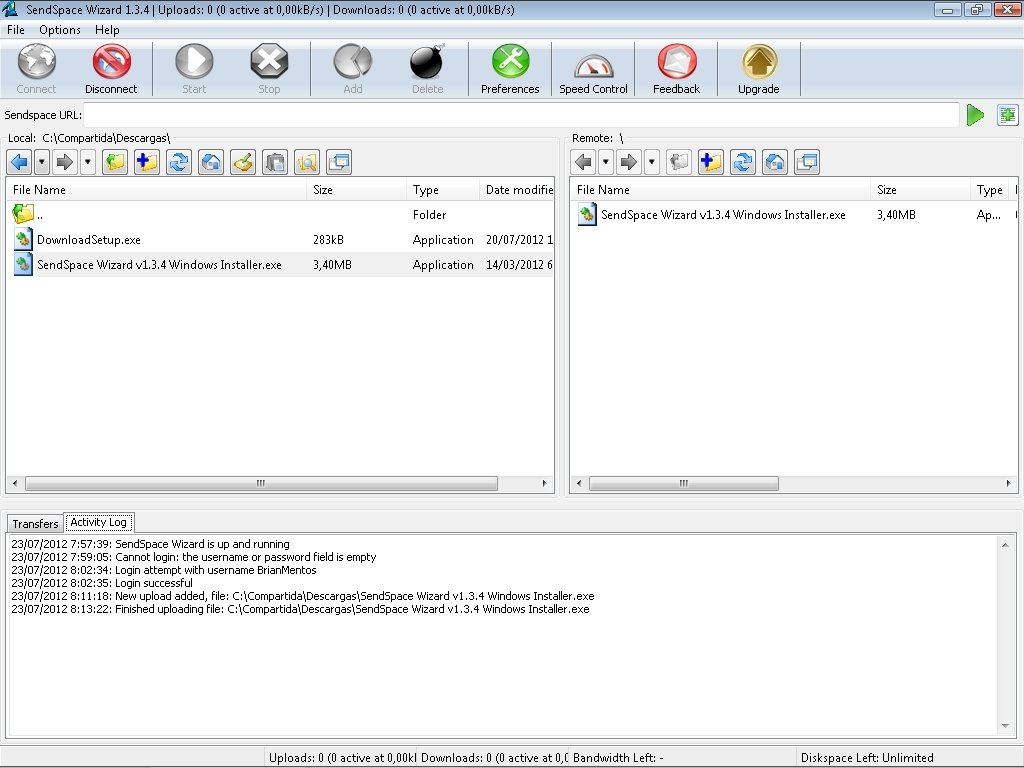
Task: Click the 283kB size cell
Action: coord(328,240)
